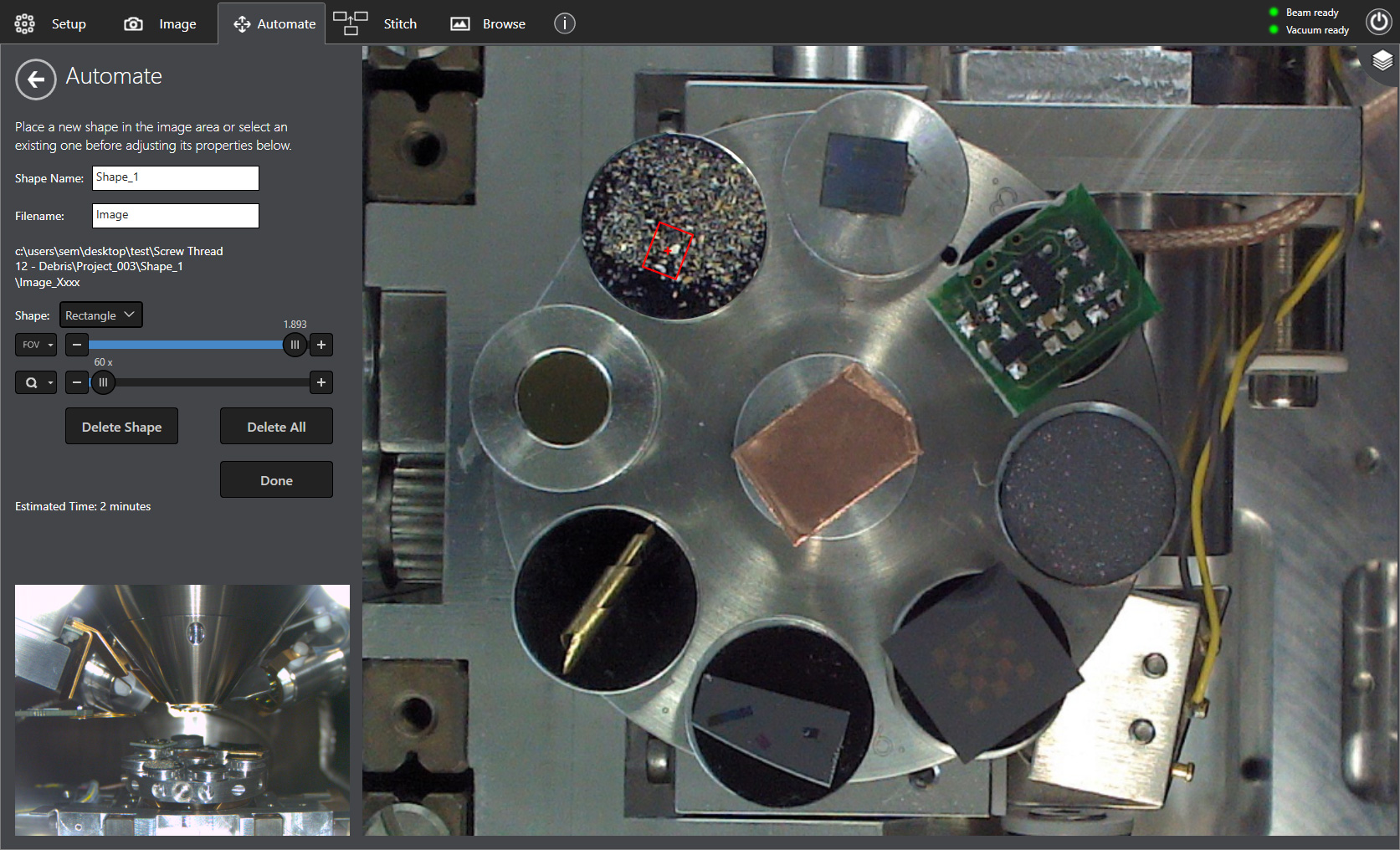Viewport: 1400px width, 850px height.
Task: Switch to the Automate tab
Action: [271, 23]
